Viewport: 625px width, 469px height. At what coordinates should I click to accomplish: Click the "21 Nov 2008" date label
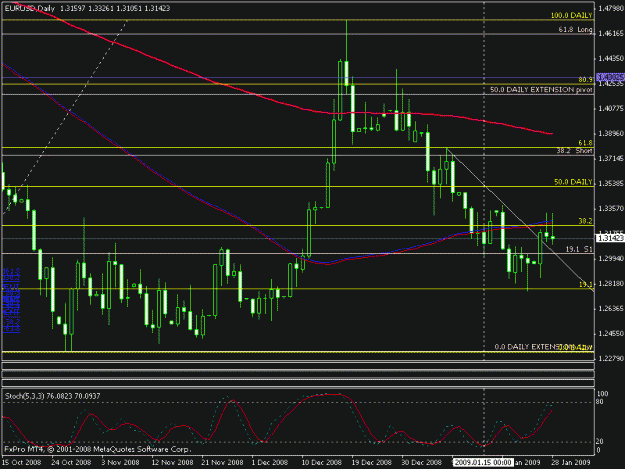pyautogui.click(x=222, y=463)
